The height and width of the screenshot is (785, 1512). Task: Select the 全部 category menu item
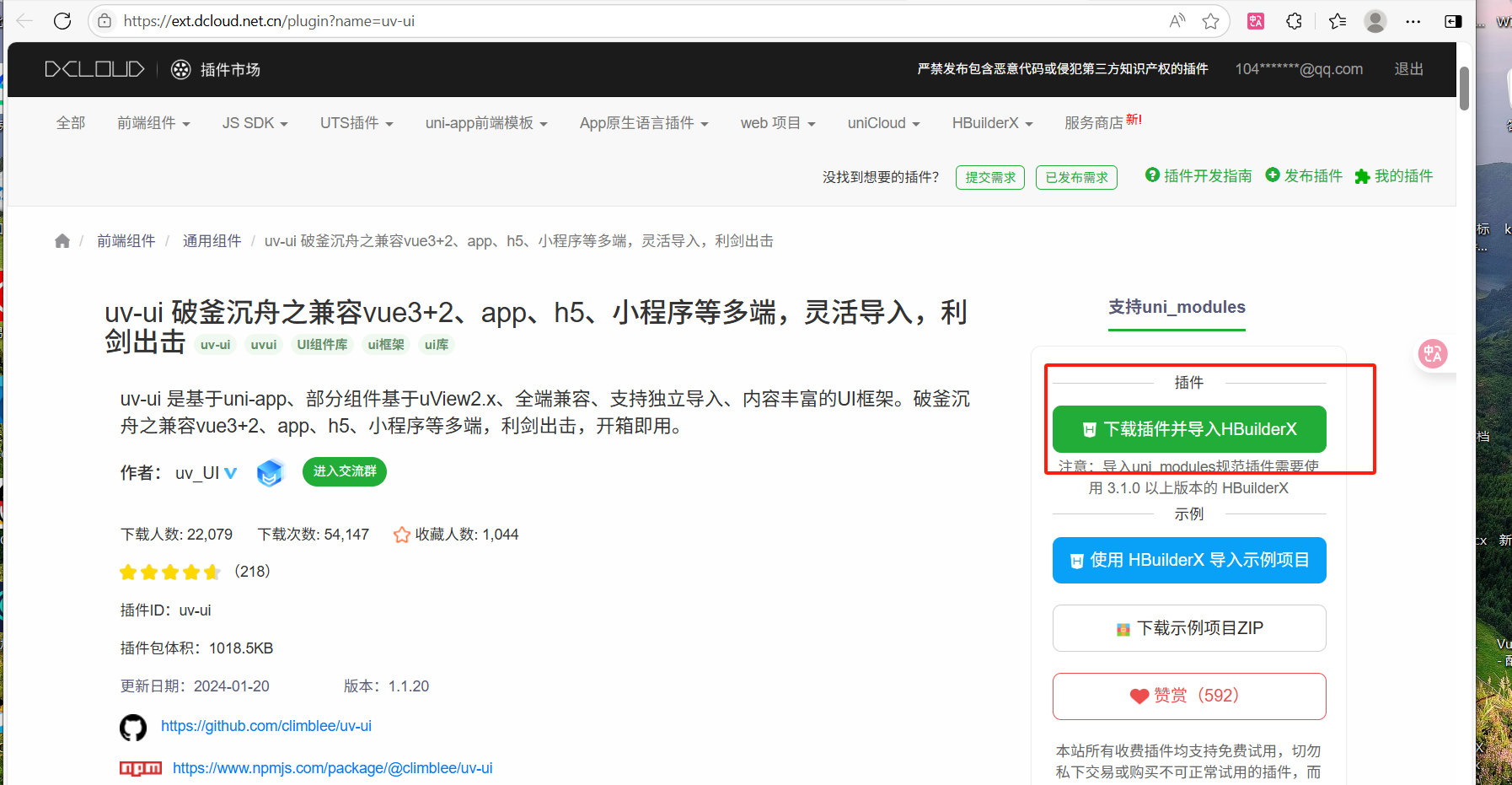pyautogui.click(x=71, y=123)
